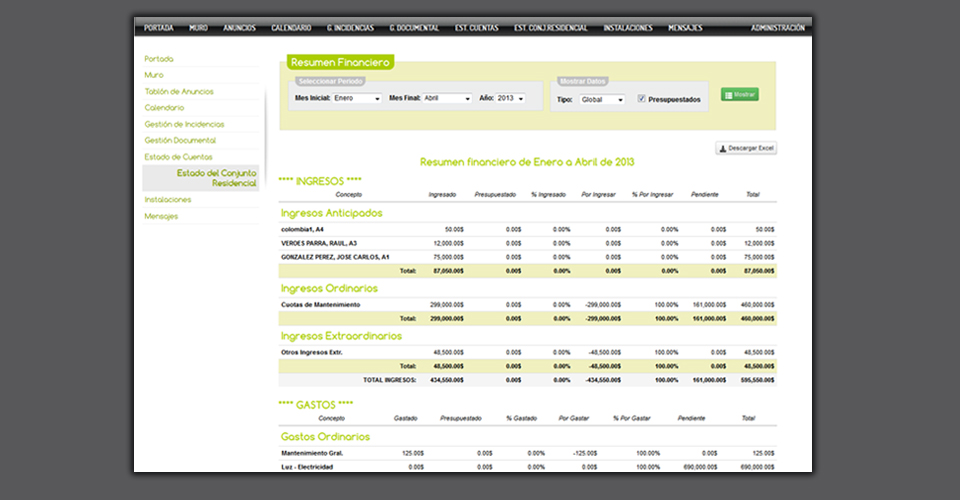Click '% Por Ingresar' column header
This screenshot has width=960, height=500.
click(x=653, y=195)
